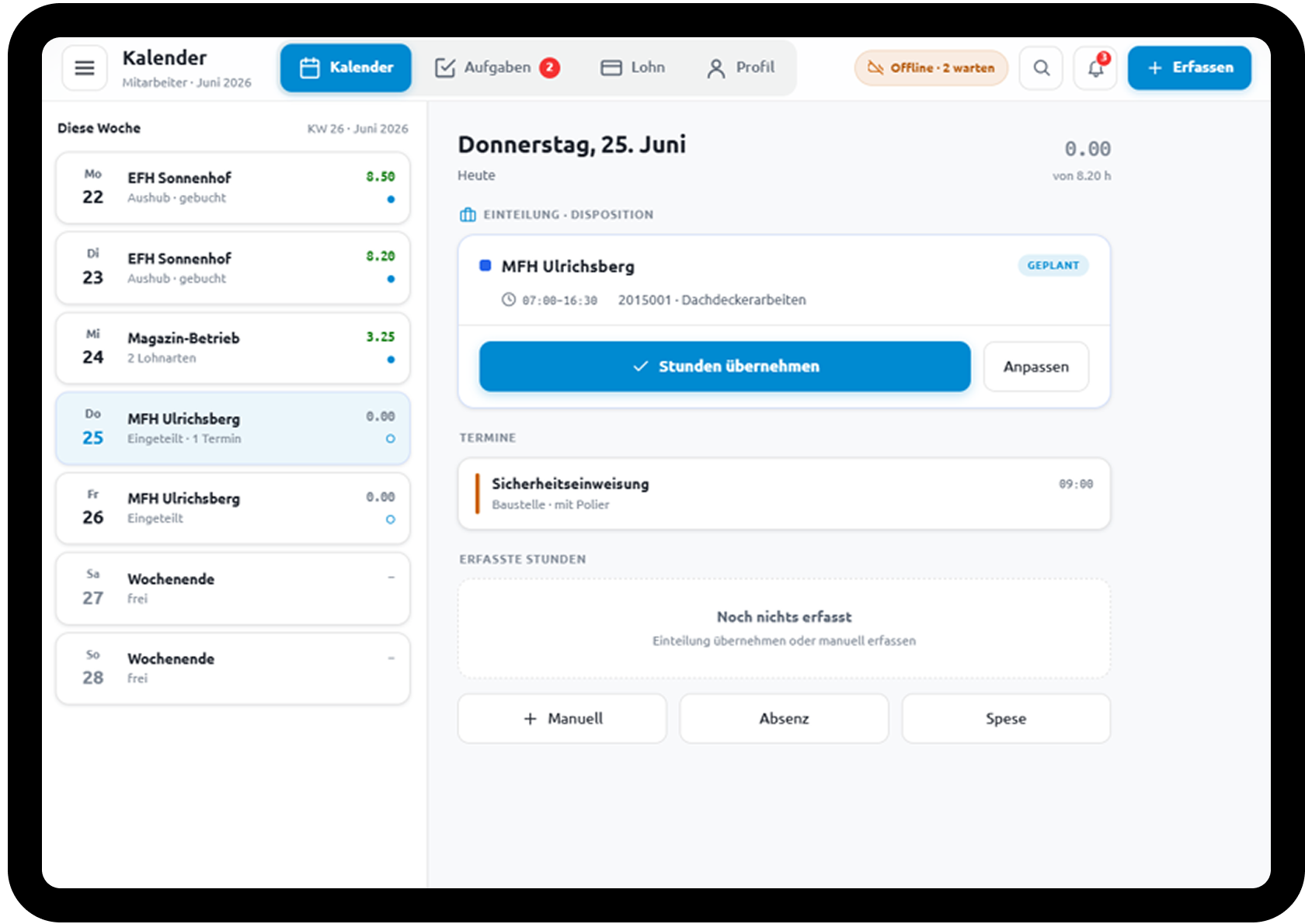Select Monday 22 EFH Sonnenhof card
This screenshot has height=924, width=1305.
coord(233,188)
